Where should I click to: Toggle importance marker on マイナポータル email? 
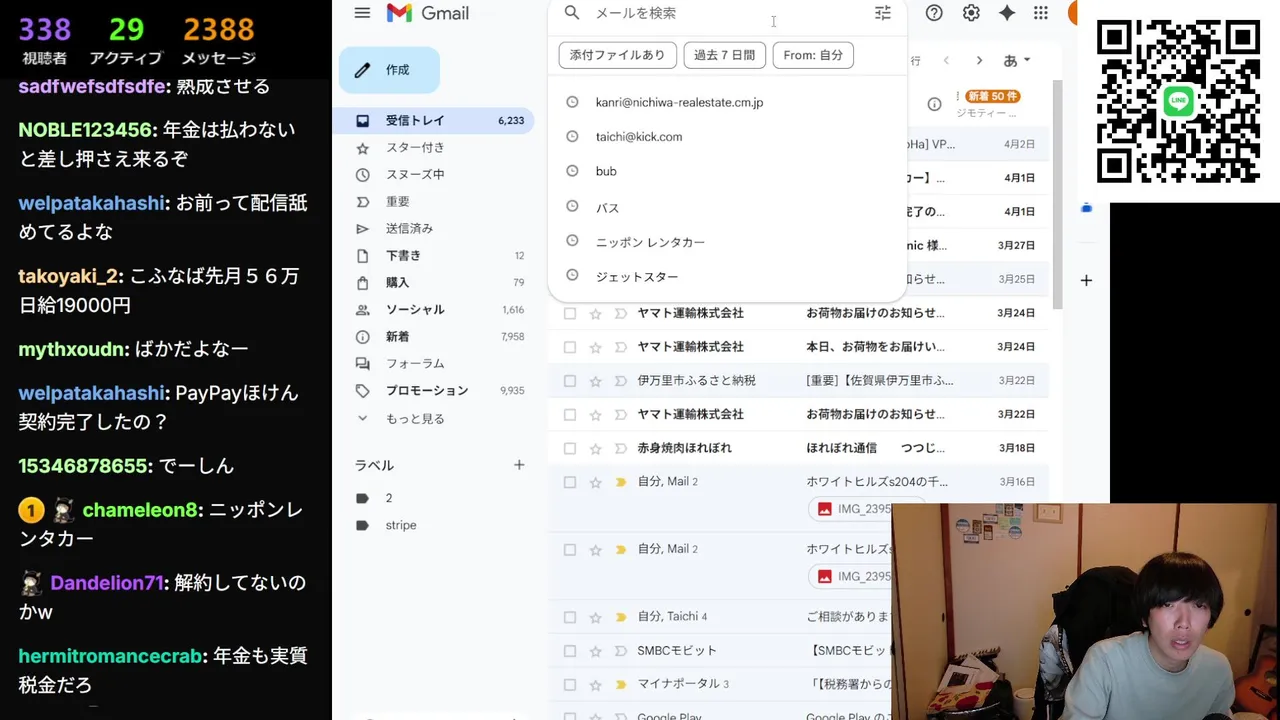[620, 685]
